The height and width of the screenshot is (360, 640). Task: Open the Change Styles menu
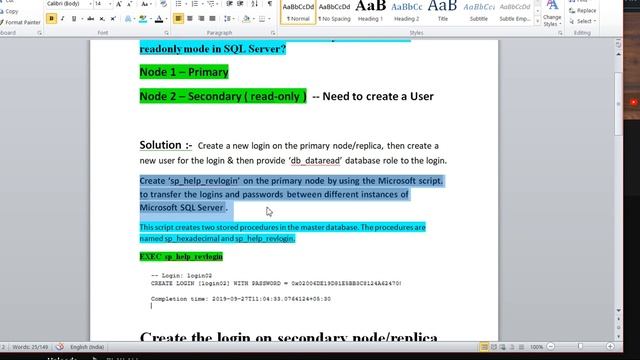(552, 14)
